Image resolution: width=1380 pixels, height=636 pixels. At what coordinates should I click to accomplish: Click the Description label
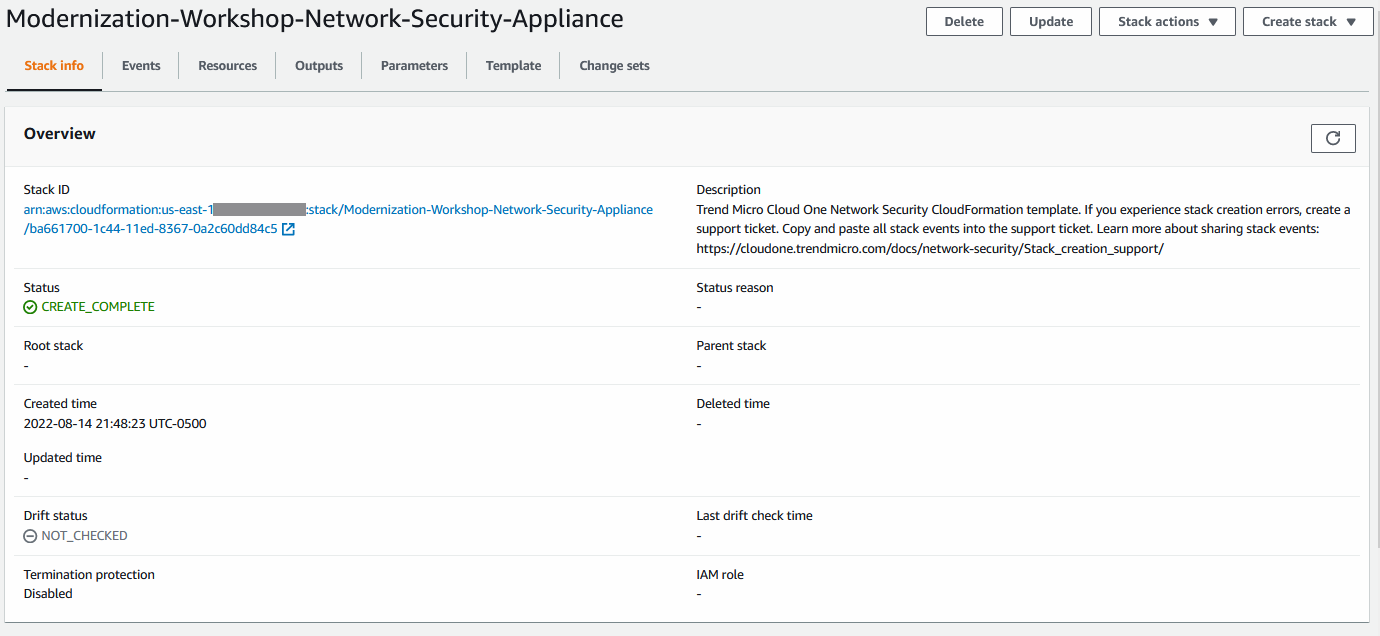[x=729, y=190]
